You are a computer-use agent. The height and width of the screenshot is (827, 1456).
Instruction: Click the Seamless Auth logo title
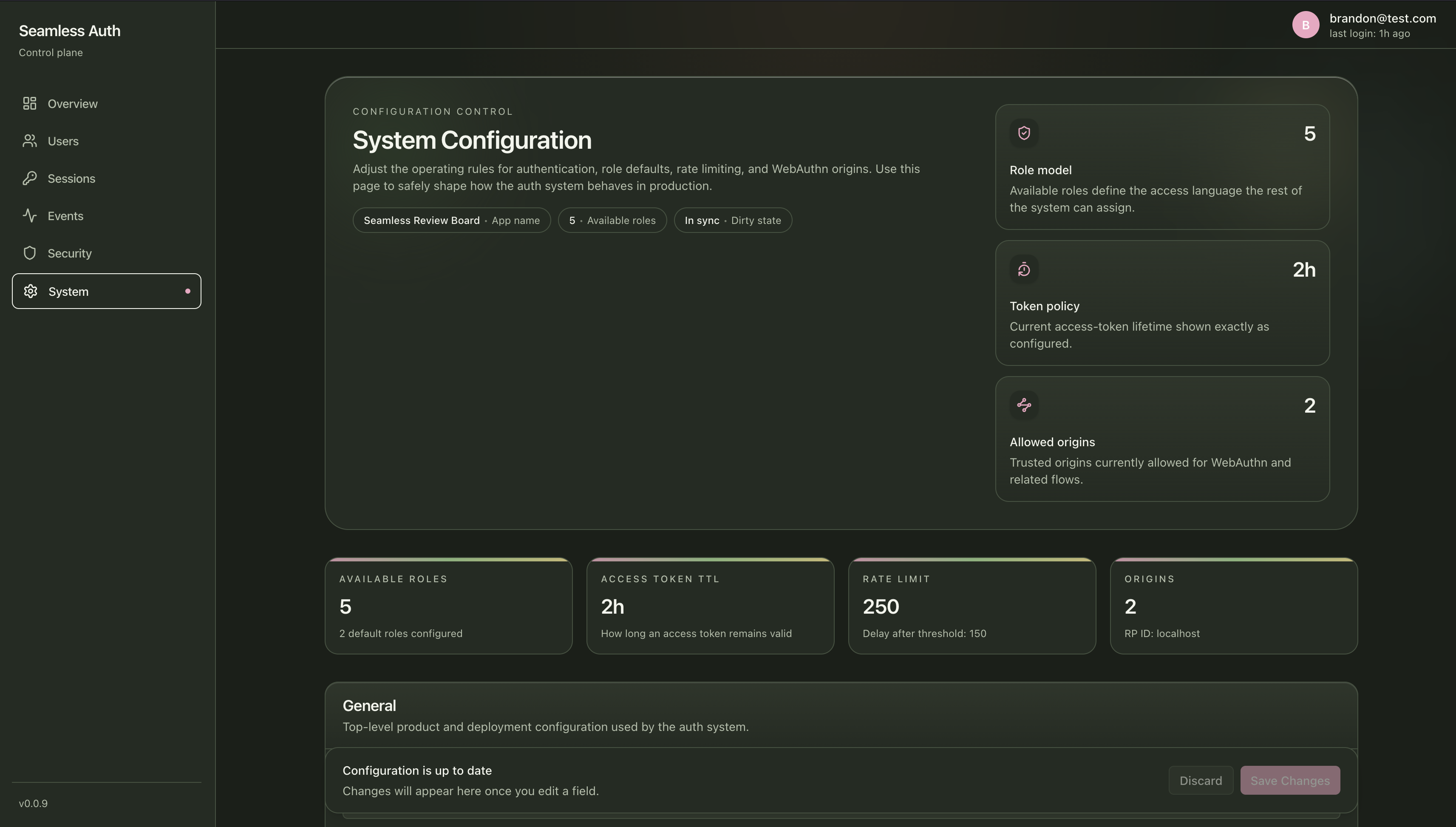(69, 31)
